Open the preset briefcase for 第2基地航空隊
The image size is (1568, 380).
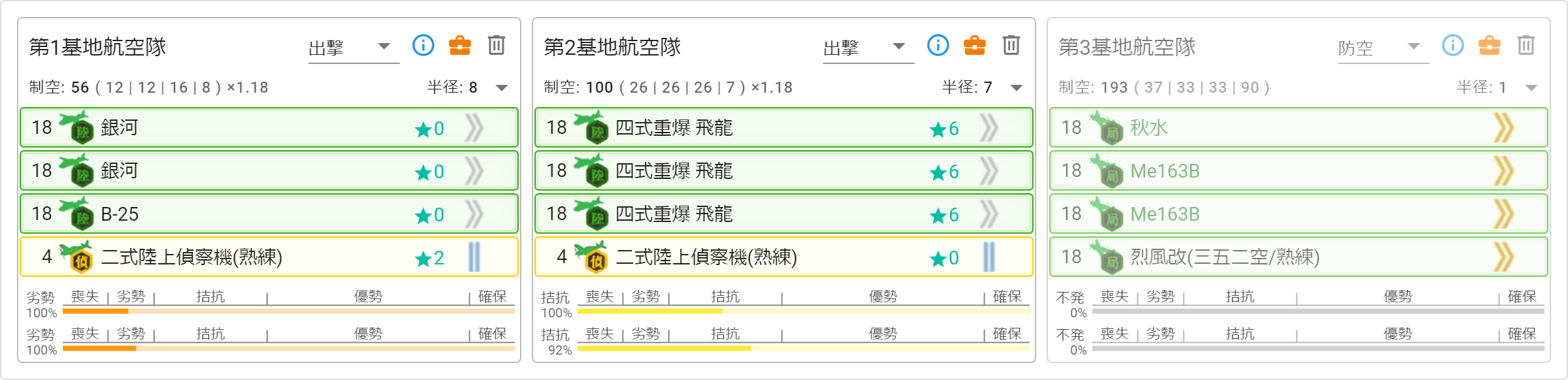pyautogui.click(x=975, y=46)
